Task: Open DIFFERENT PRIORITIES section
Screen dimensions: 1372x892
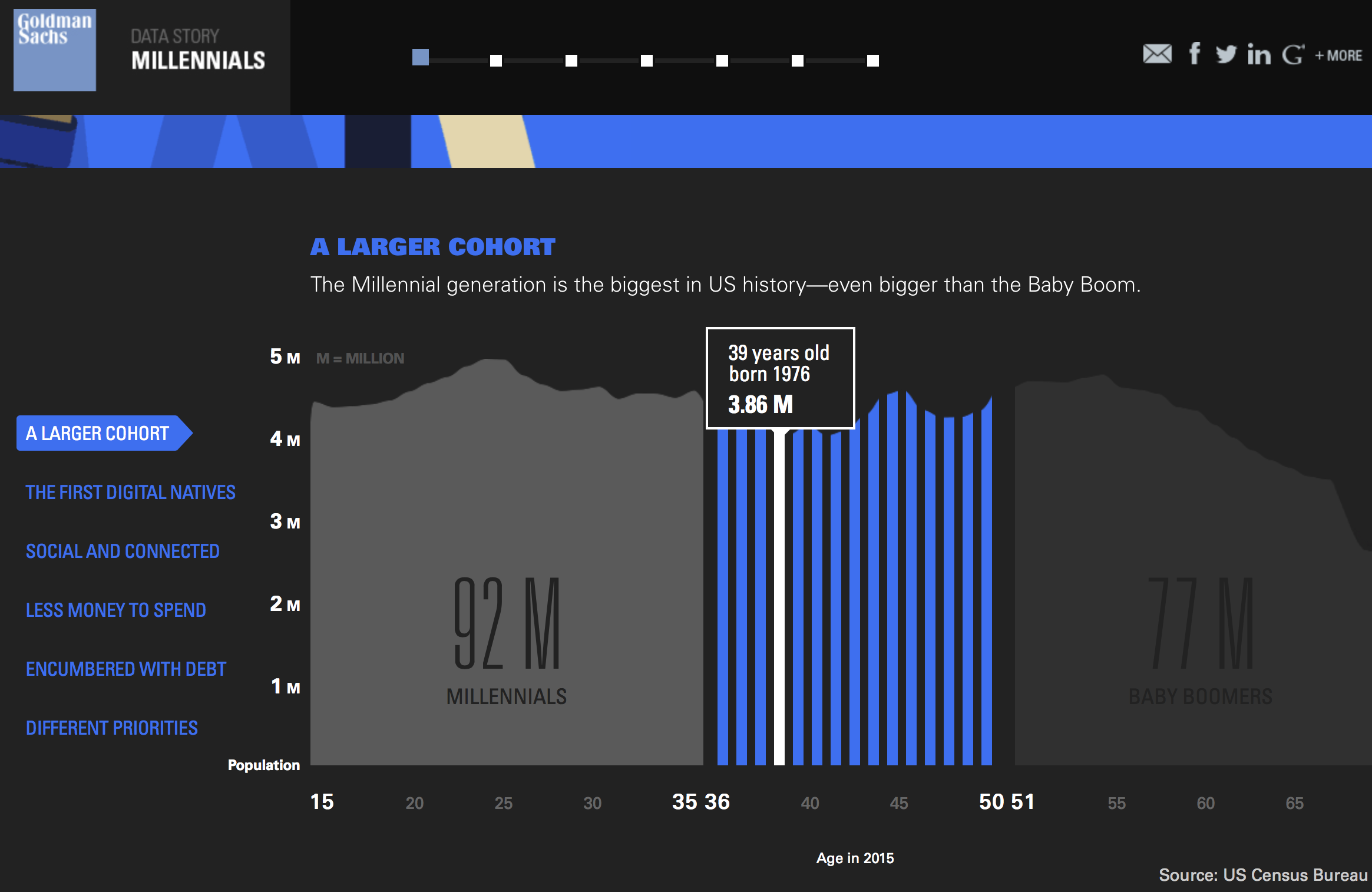Action: coord(112,728)
